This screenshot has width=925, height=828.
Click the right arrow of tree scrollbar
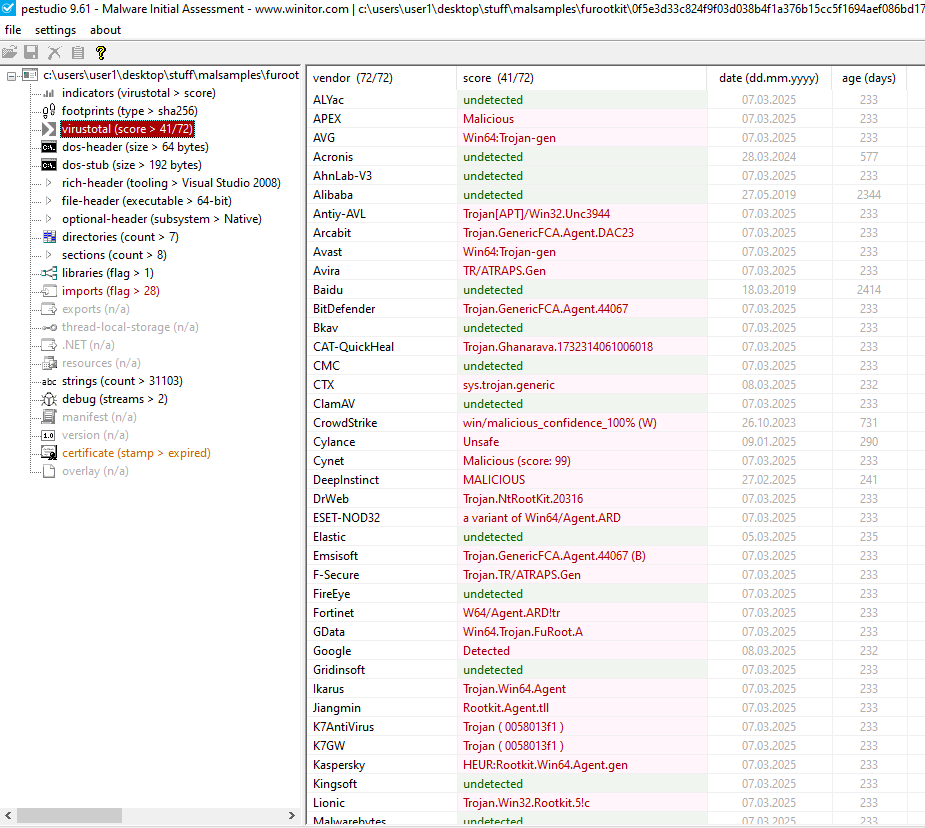tap(291, 816)
